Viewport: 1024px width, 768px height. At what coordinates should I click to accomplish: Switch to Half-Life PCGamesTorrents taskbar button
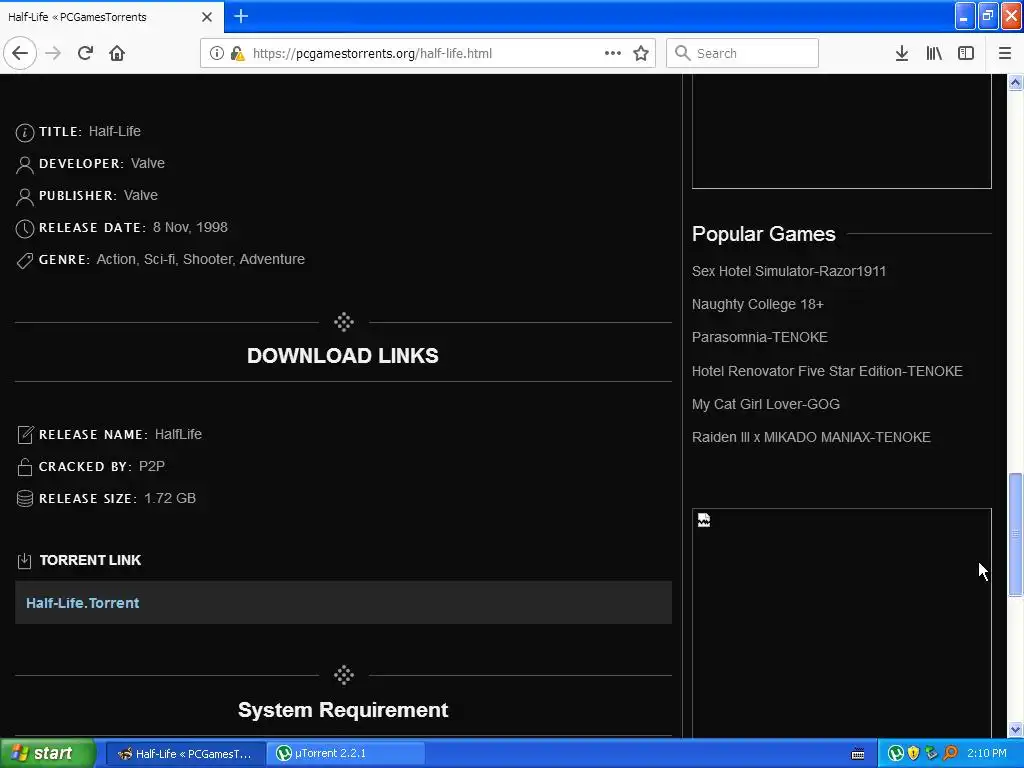pos(185,754)
